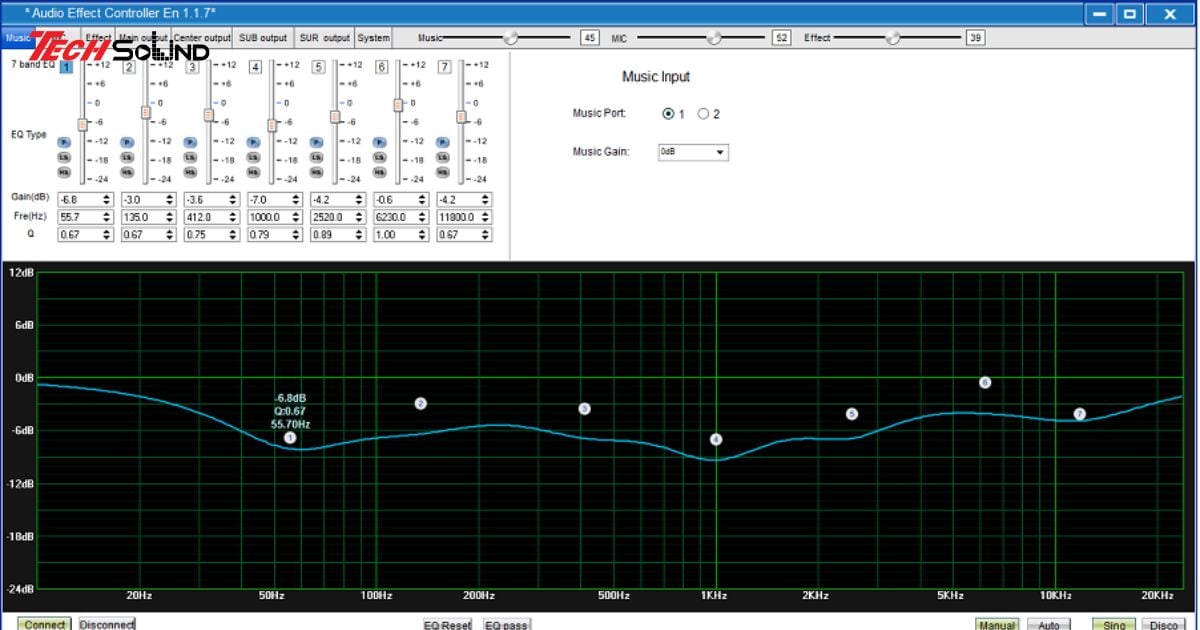This screenshot has width=1200, height=630.
Task: Click the Music volume value box showing 45
Action: [x=590, y=38]
